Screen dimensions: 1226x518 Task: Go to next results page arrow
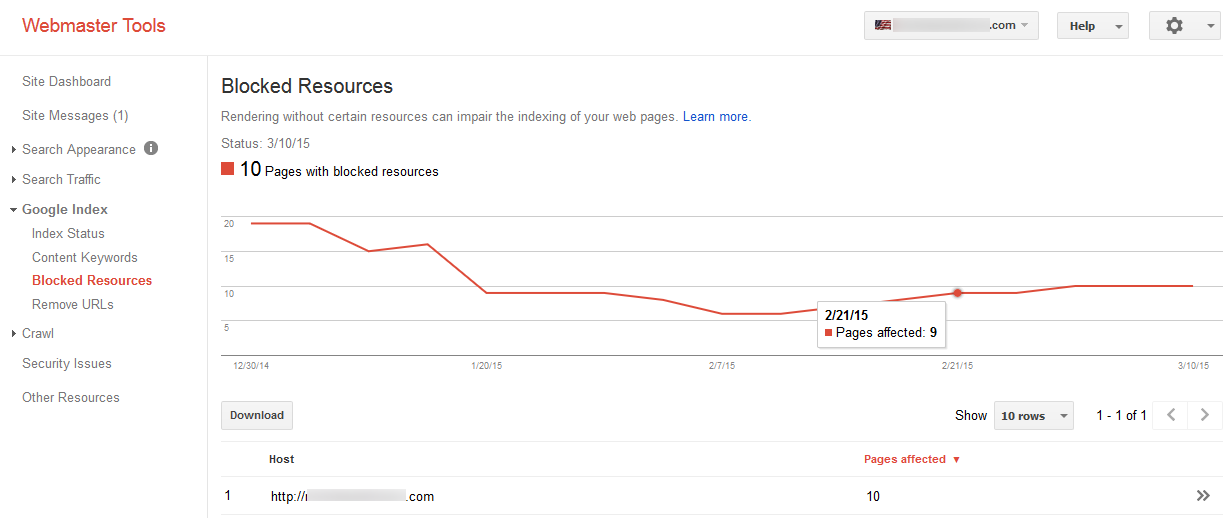[1204, 415]
